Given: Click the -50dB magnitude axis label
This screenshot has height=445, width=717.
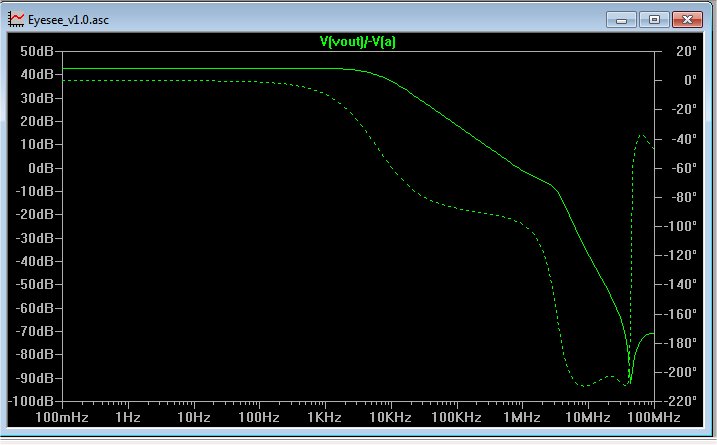Looking at the screenshot, I should tap(35, 284).
